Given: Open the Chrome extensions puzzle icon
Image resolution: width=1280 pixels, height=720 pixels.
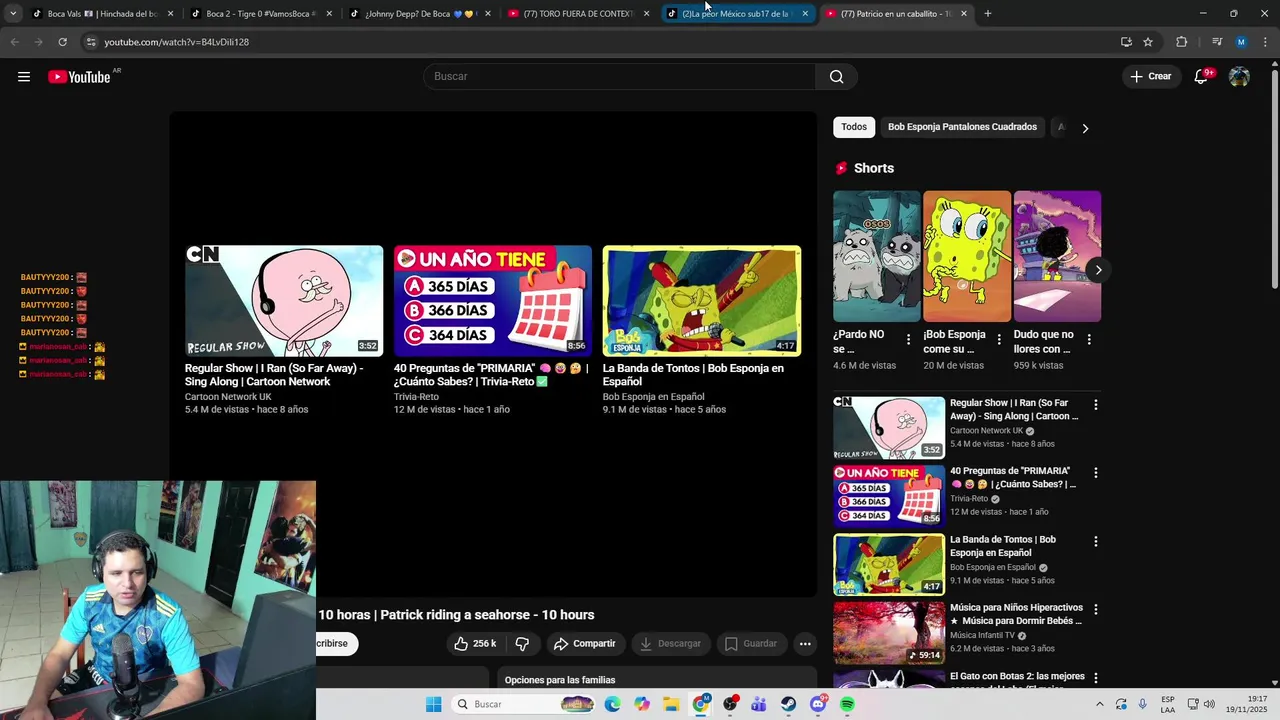Looking at the screenshot, I should click(x=1182, y=42).
